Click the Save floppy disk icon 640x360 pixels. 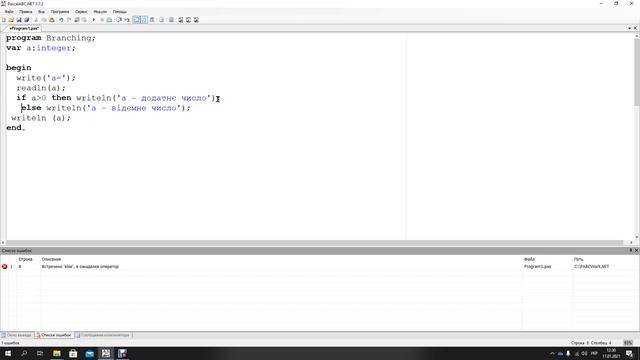point(19,20)
